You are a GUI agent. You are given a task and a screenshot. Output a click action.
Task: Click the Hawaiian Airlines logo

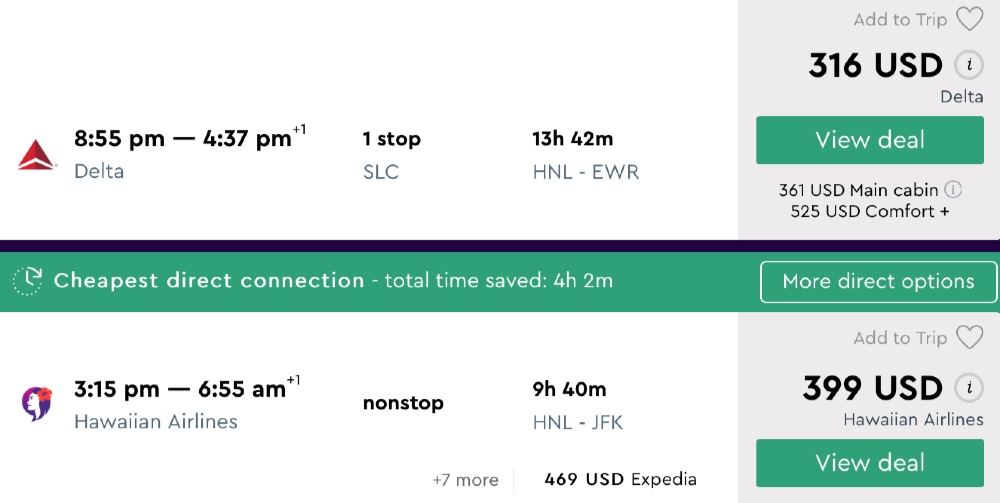tap(37, 404)
